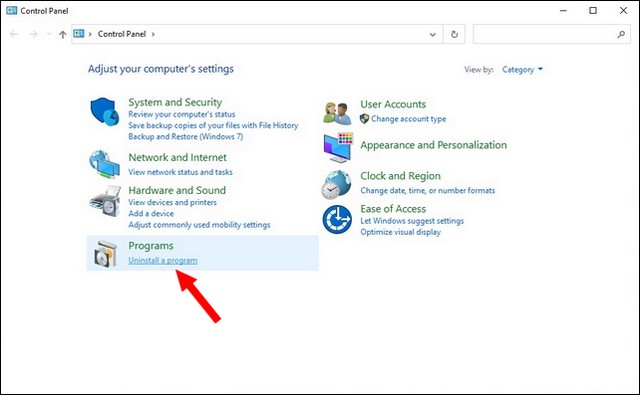The height and width of the screenshot is (395, 640).
Task: Click Change account type link
Action: [x=408, y=119]
